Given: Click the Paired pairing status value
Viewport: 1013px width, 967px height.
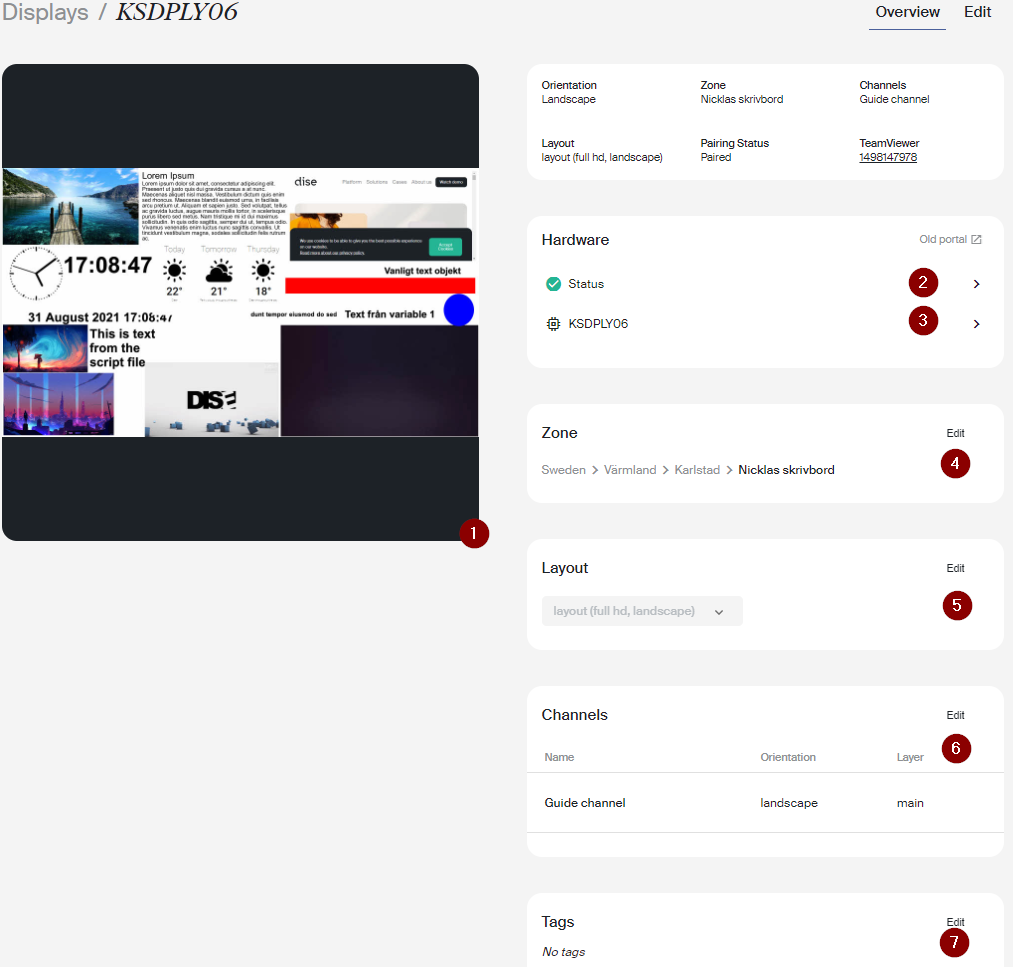Looking at the screenshot, I should [715, 157].
